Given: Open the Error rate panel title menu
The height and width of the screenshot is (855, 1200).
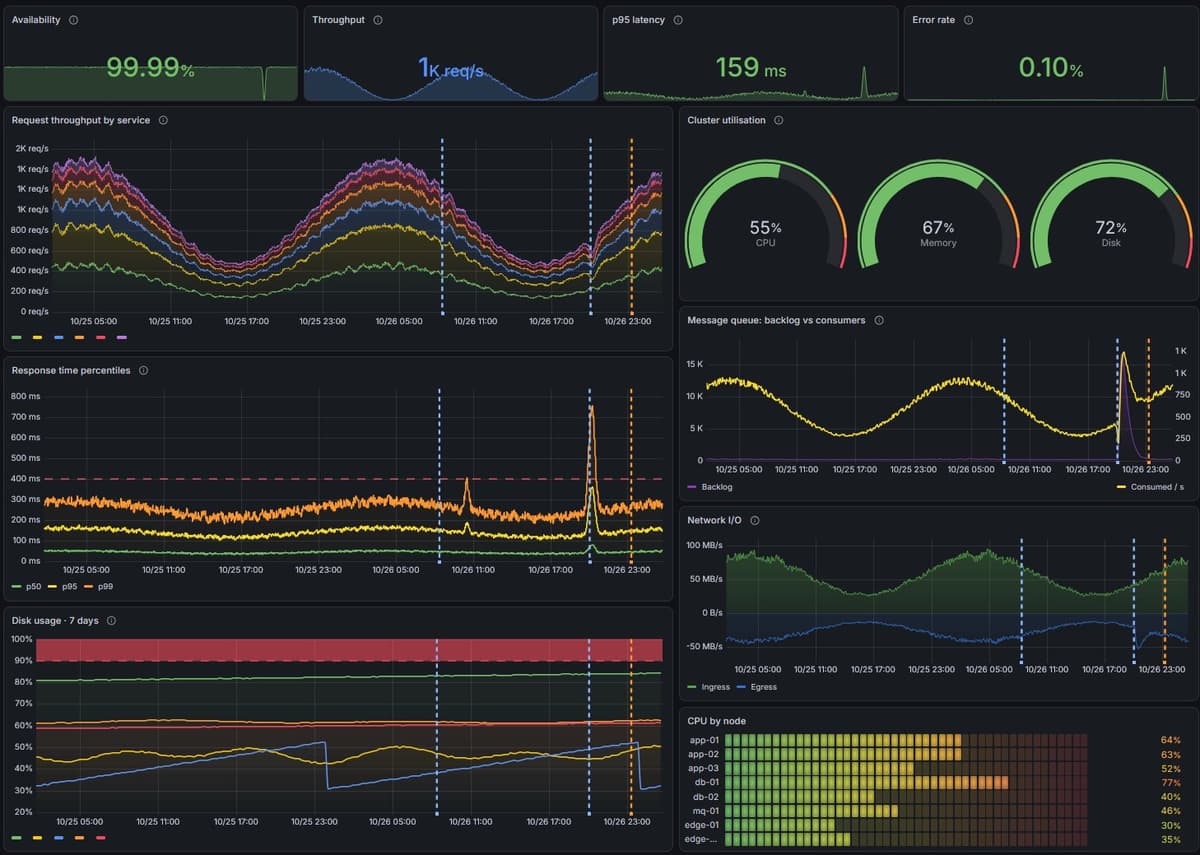Looking at the screenshot, I should coord(934,20).
